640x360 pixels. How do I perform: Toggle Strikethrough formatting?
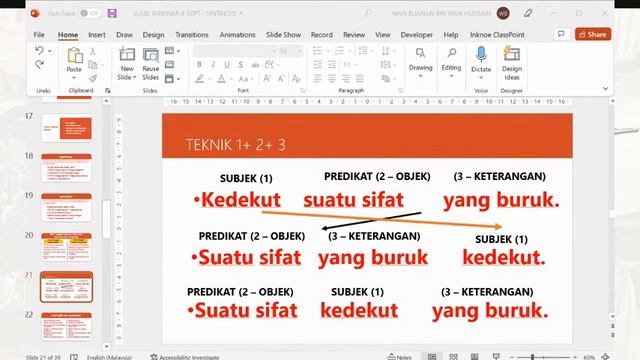coord(255,64)
